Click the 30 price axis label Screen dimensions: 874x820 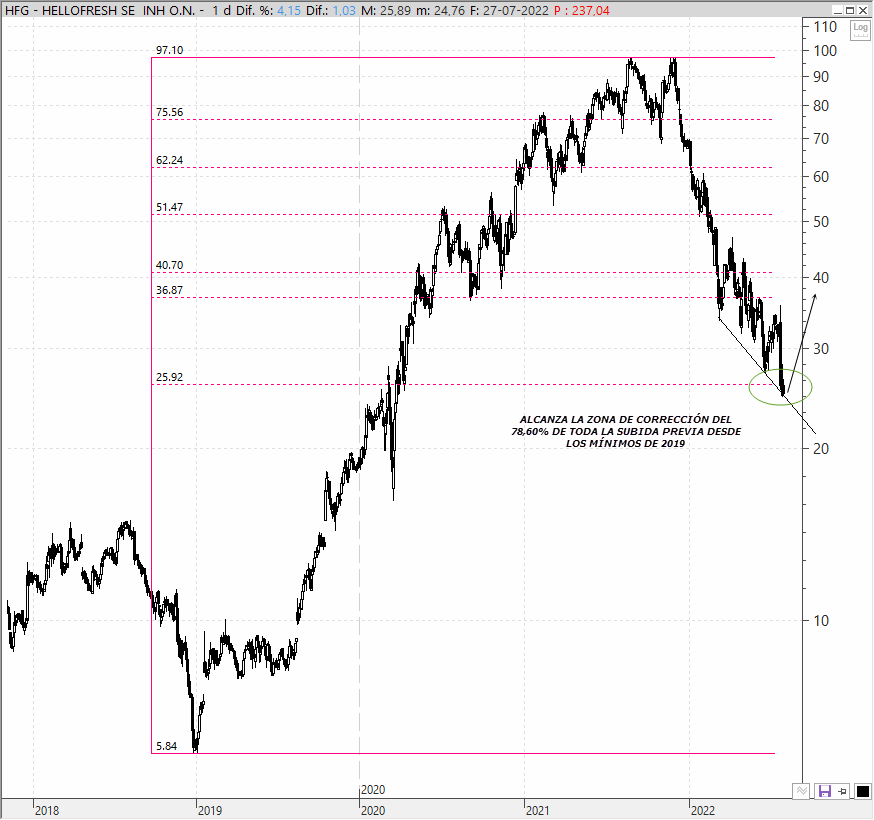pos(821,348)
